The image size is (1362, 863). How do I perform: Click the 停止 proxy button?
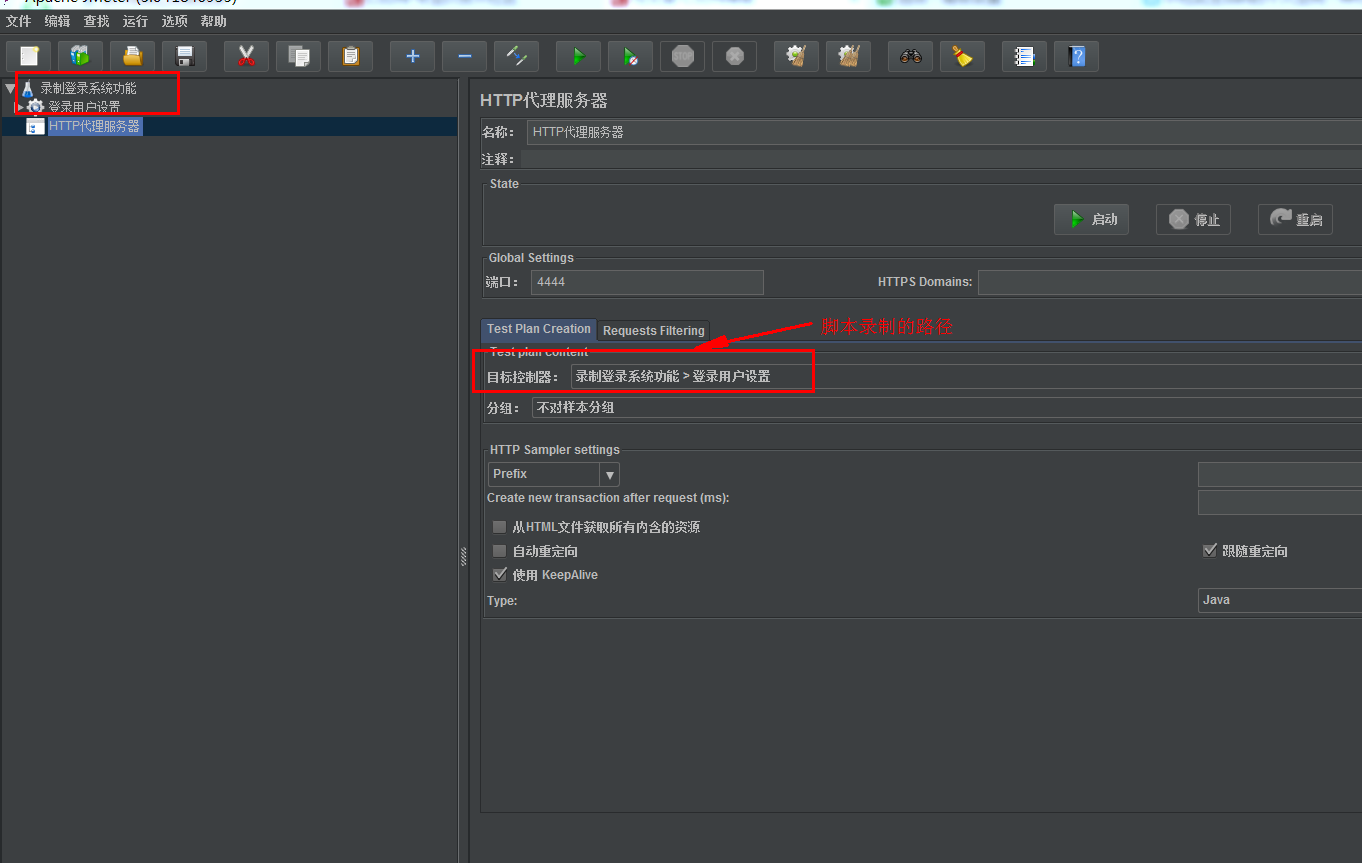(x=1194, y=219)
